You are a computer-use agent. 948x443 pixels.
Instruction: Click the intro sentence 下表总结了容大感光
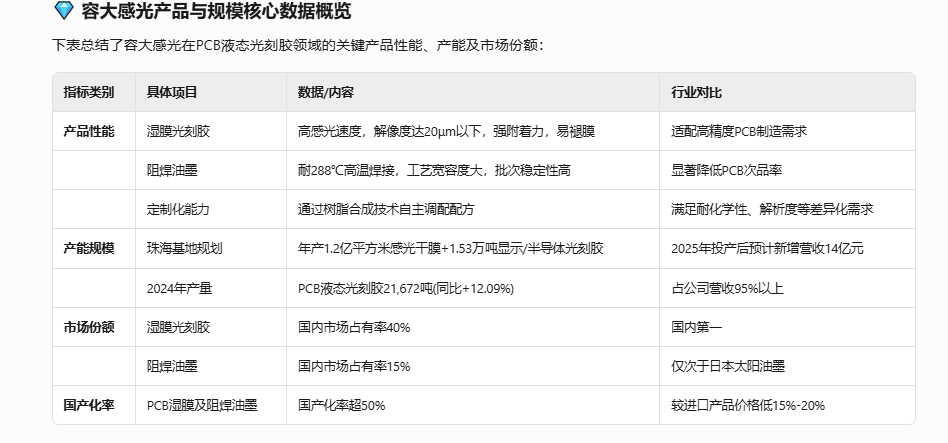(298, 45)
